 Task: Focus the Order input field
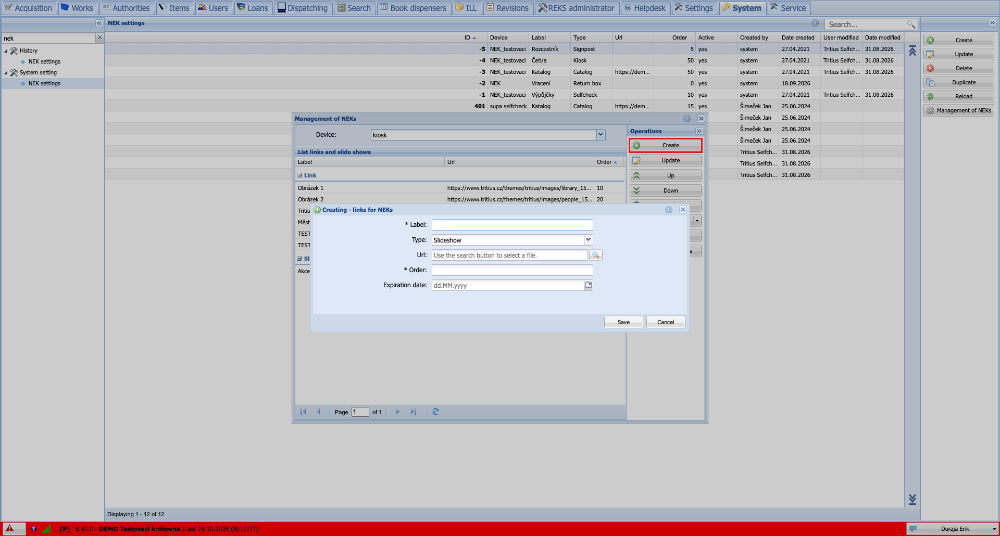512,270
